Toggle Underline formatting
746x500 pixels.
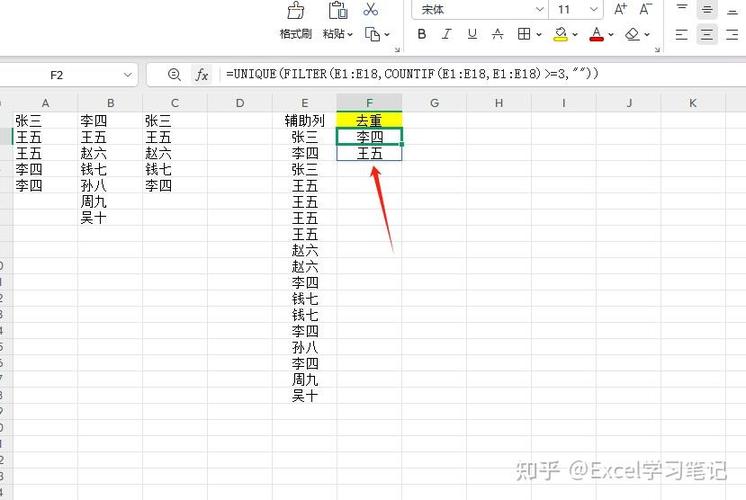click(472, 34)
